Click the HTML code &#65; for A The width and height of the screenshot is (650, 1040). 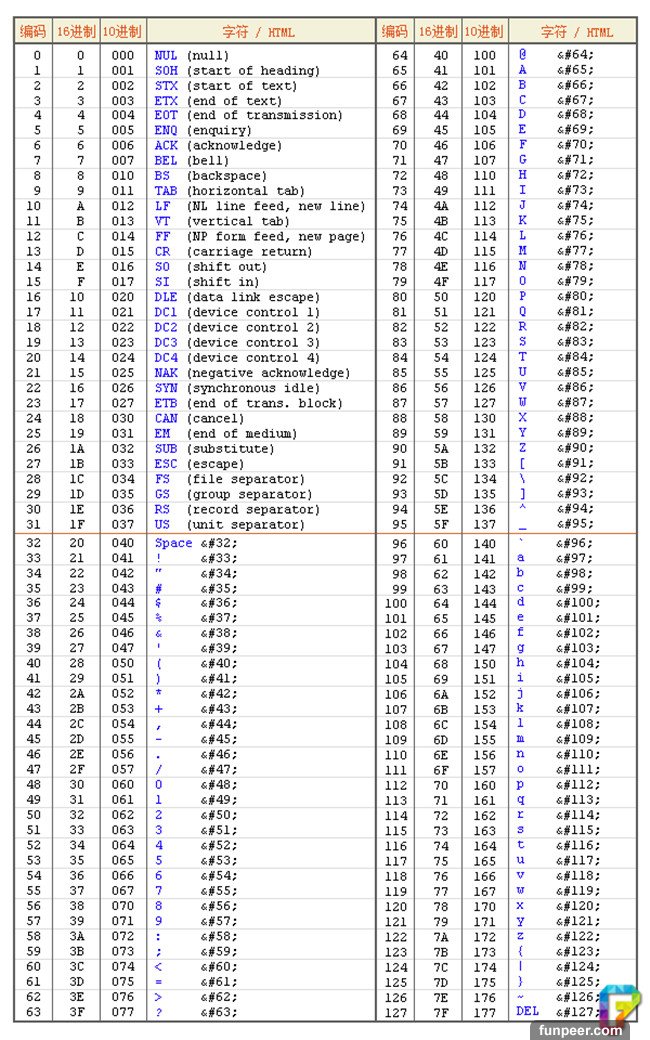(574, 71)
